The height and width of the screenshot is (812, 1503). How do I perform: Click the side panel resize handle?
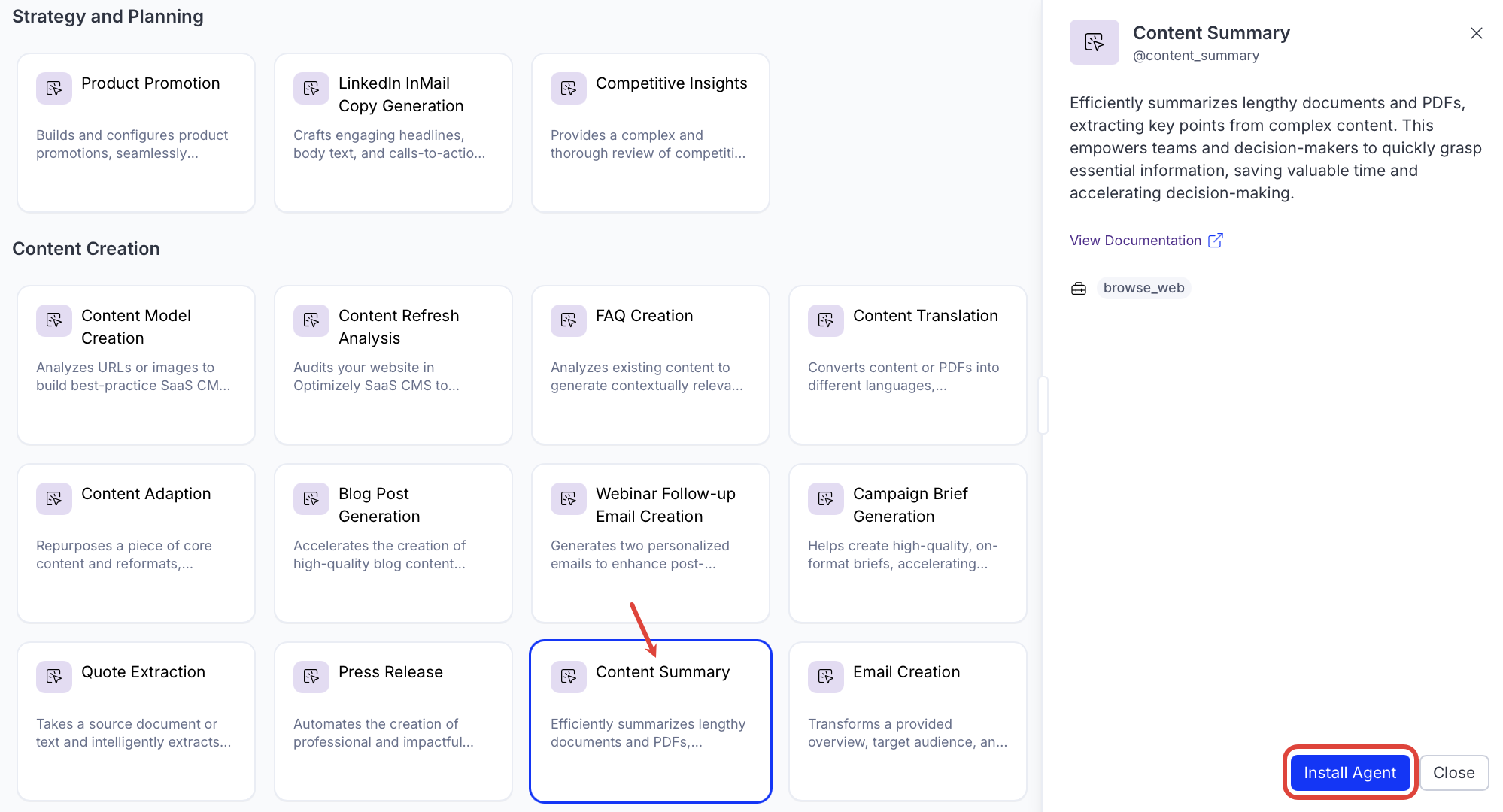(x=1043, y=405)
